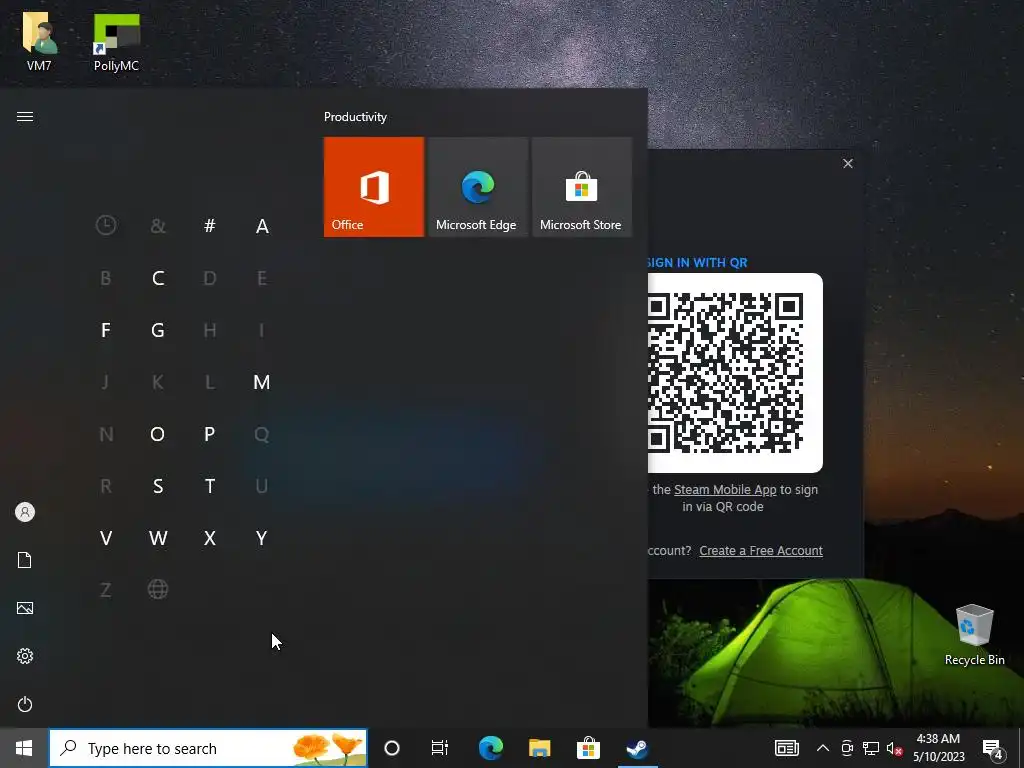
Task: Click the Windows Start button
Action: pos(24,748)
